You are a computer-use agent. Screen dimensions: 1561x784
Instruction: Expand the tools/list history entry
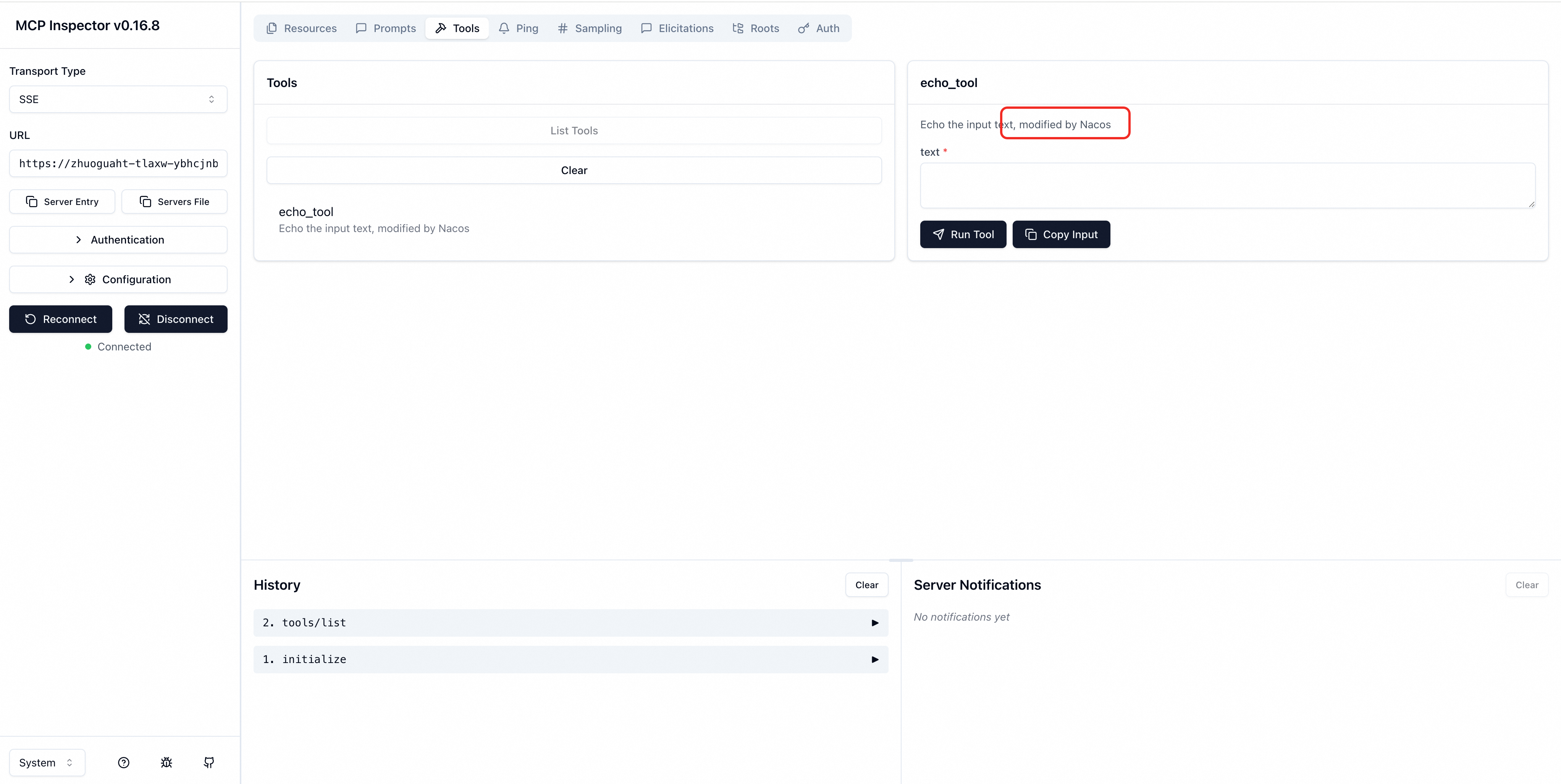[x=570, y=623]
